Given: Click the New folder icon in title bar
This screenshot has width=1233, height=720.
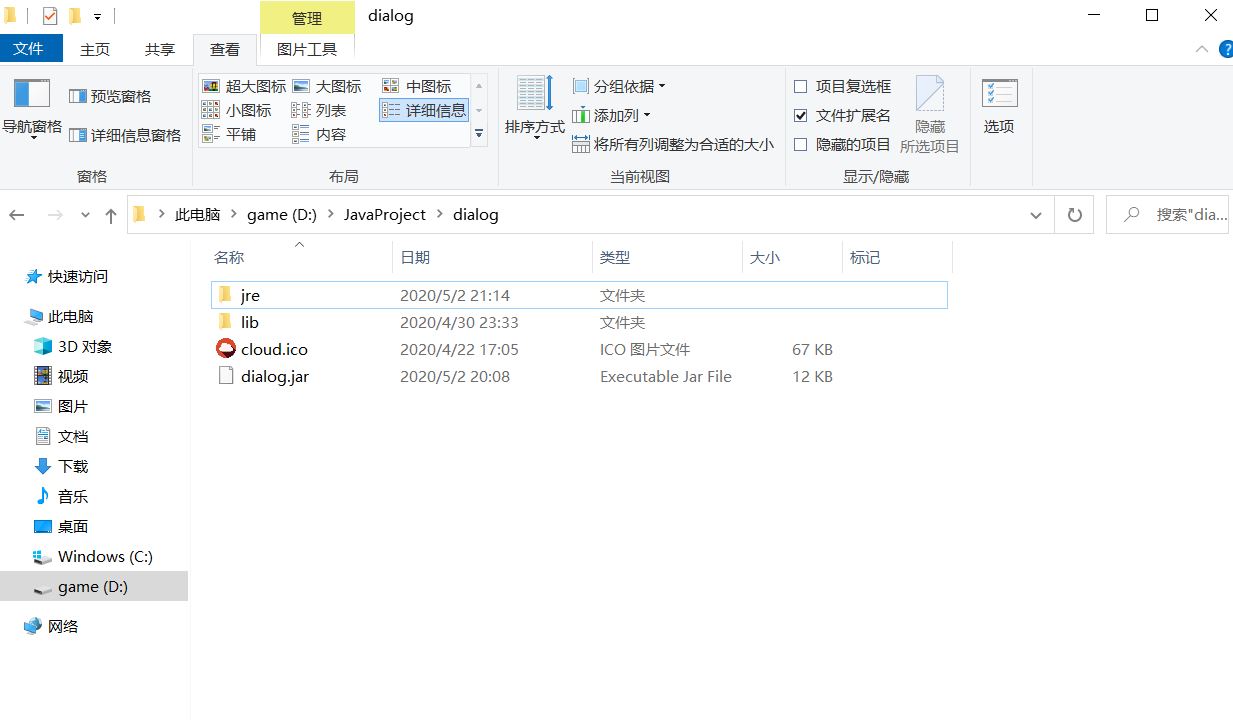Looking at the screenshot, I should [x=74, y=16].
